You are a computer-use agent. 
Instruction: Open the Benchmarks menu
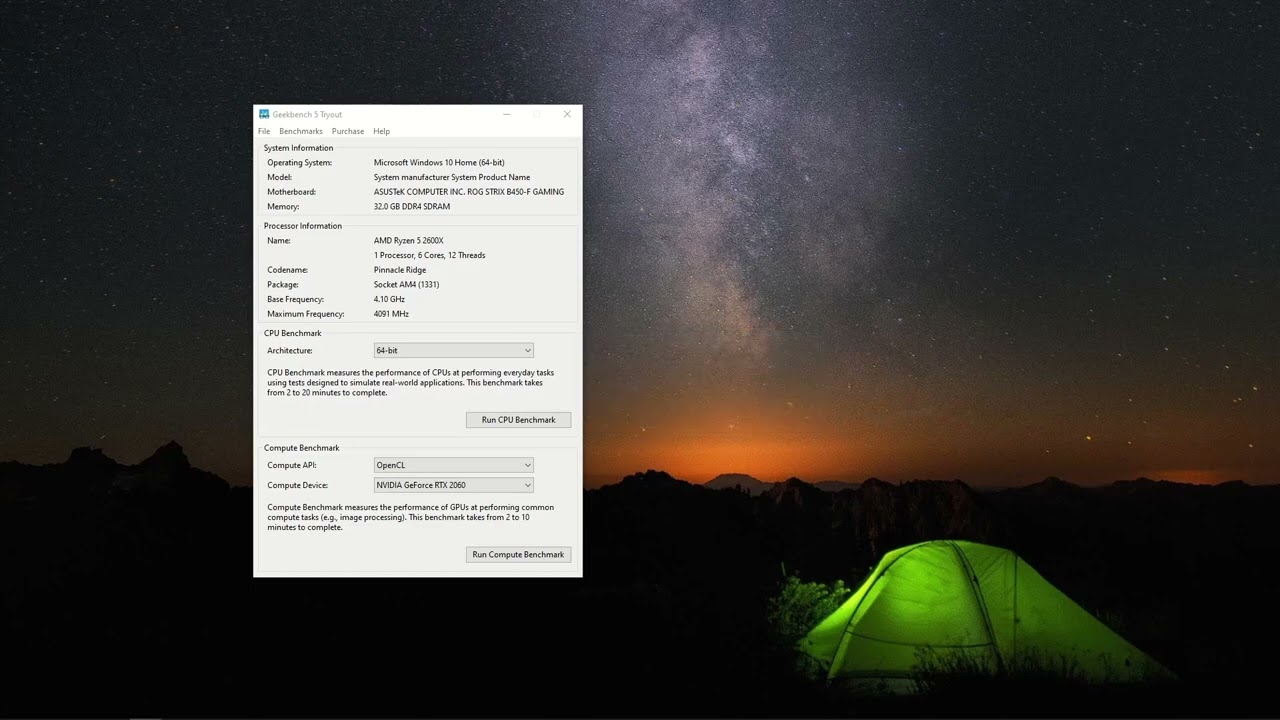click(x=301, y=131)
